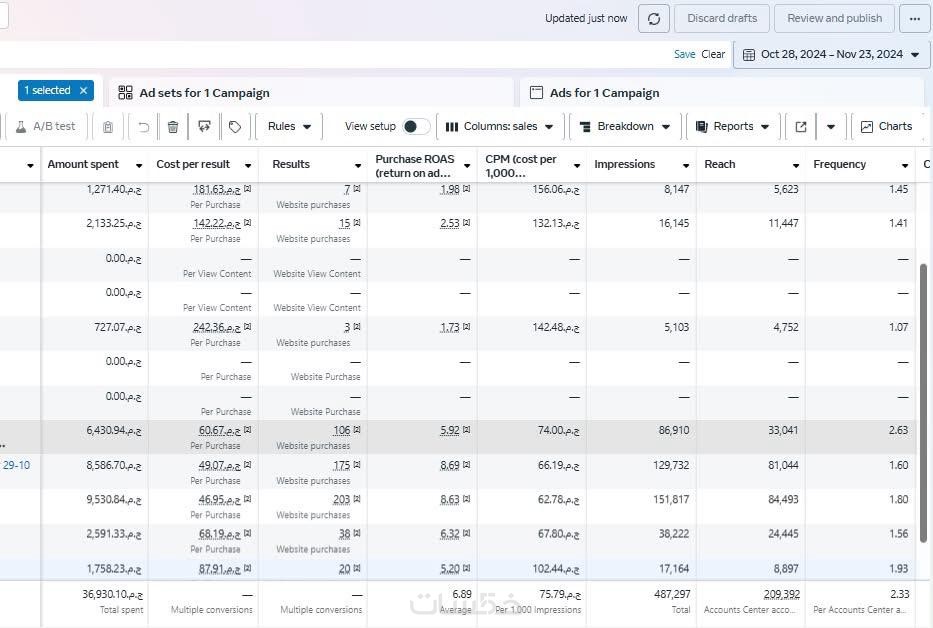This screenshot has height=628, width=933.
Task: Click info icon next to 106 results
Action: tap(357, 430)
